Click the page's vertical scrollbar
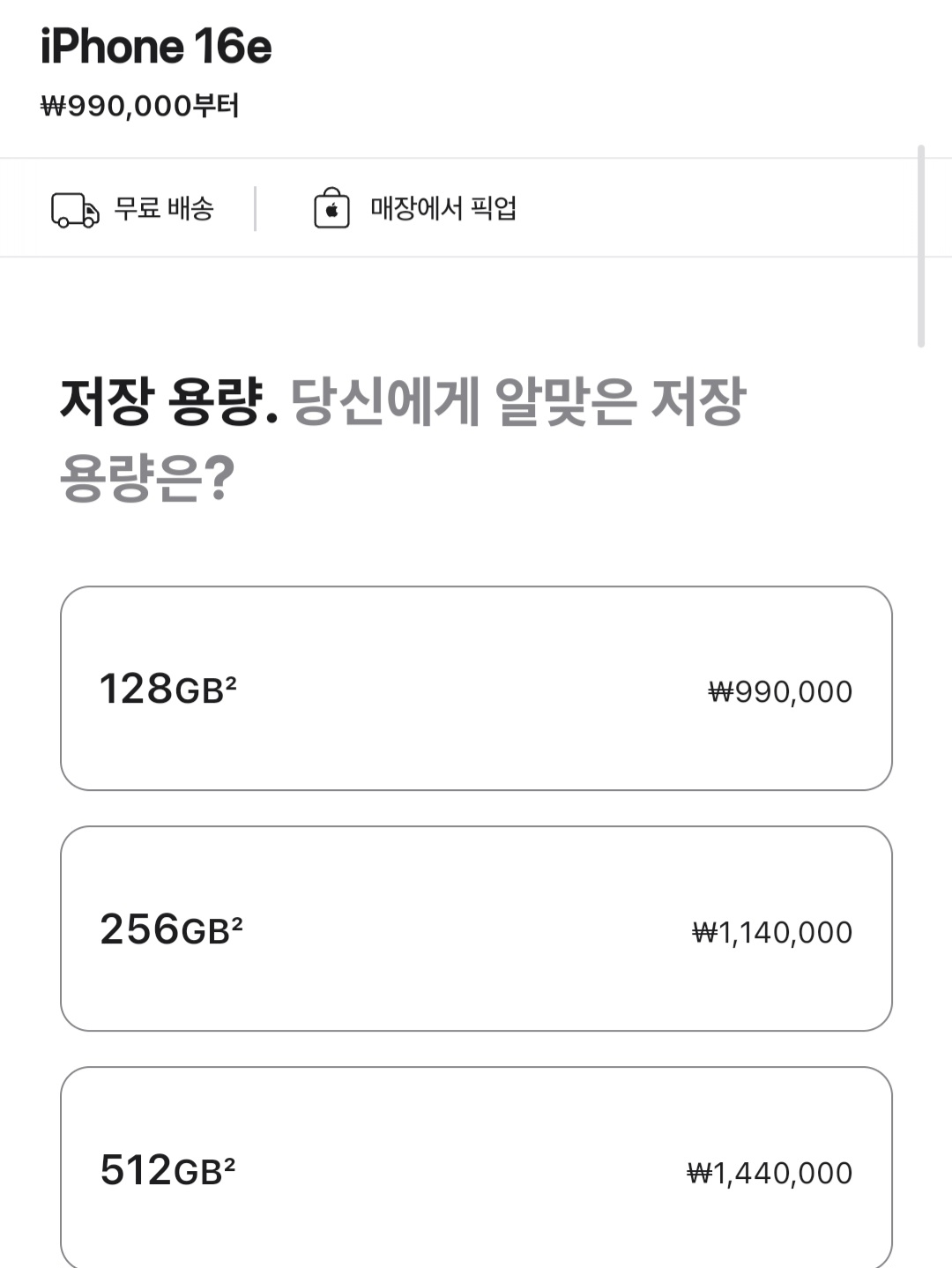The width and height of the screenshot is (952, 1268). [x=921, y=247]
